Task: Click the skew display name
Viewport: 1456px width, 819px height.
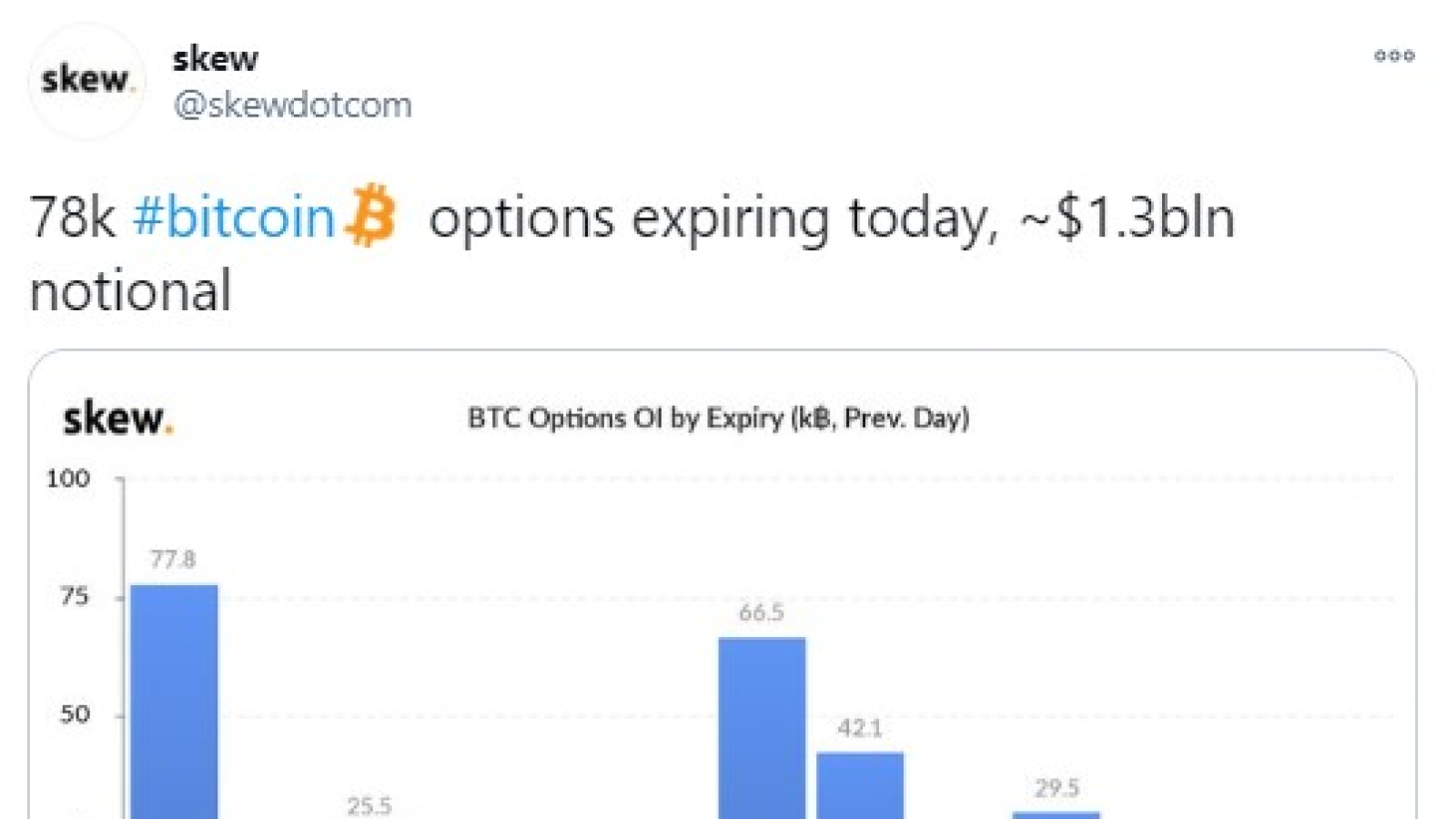Action: (x=216, y=59)
